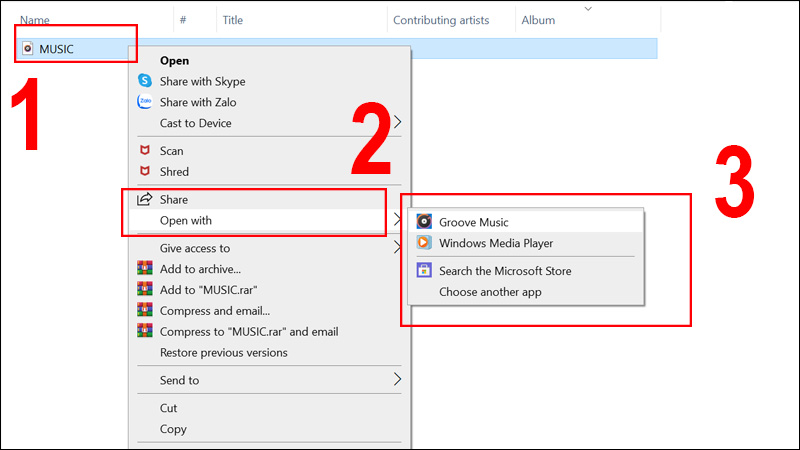Click the Share arrow icon
Image resolution: width=800 pixels, height=450 pixels.
click(x=144, y=198)
